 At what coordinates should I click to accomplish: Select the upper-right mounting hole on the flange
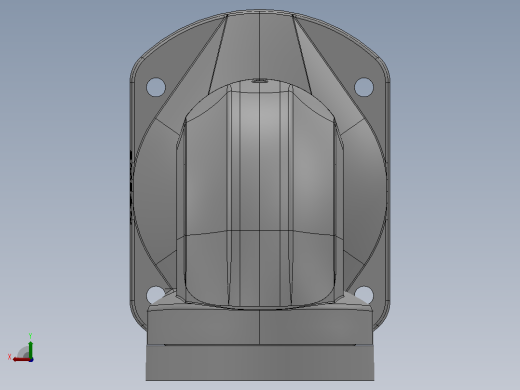point(364,87)
